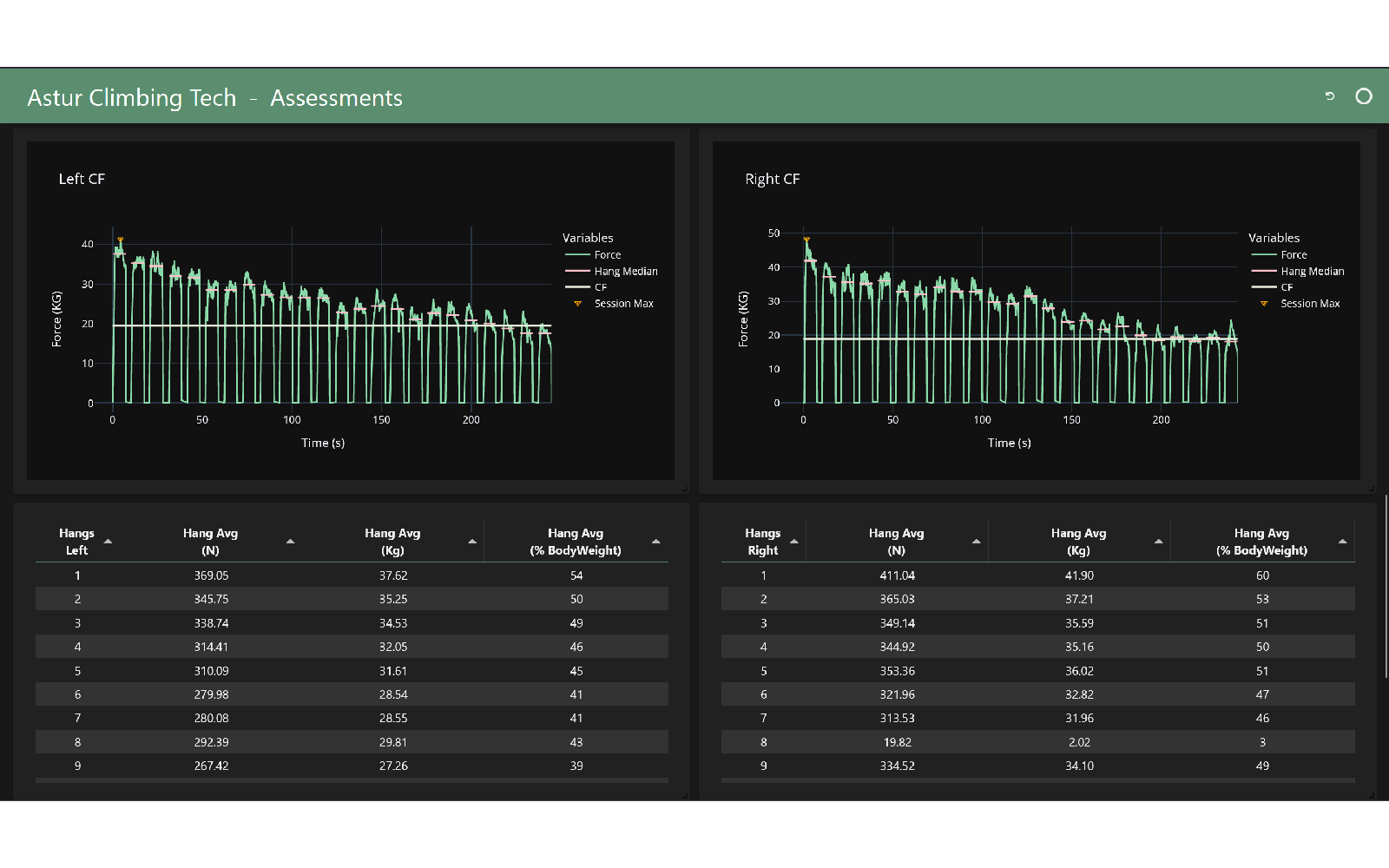
Task: Click the Astur Climbing Tech title
Action: click(x=132, y=98)
